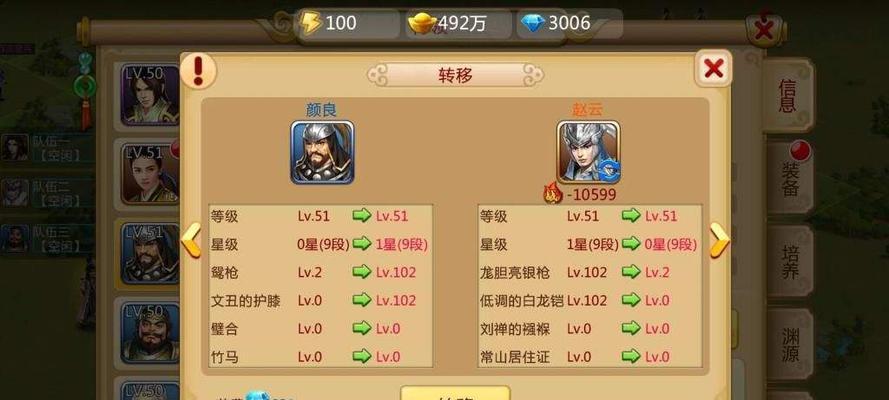Click the red exclamation info icon
The width and height of the screenshot is (889, 400).
coord(197,71)
